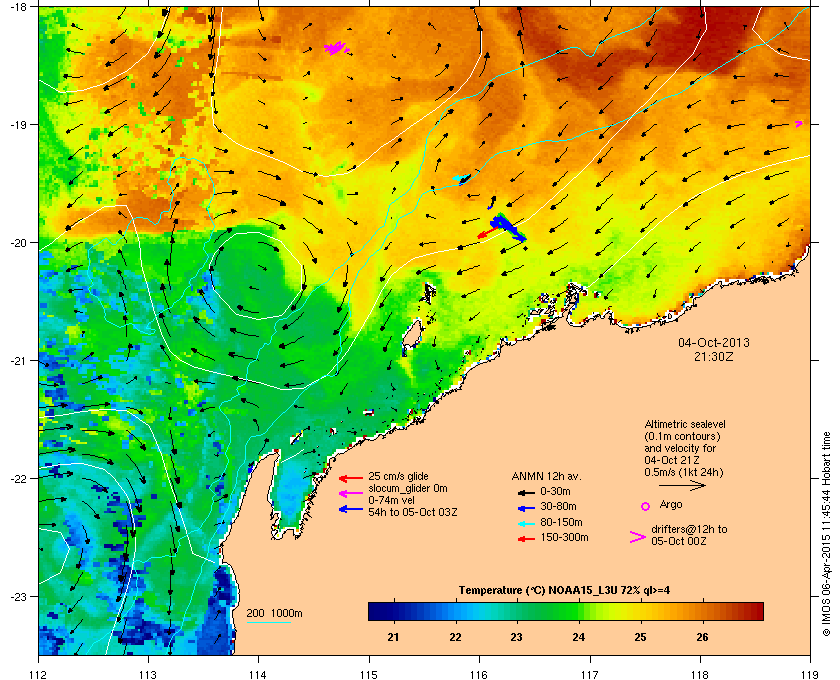Image resolution: width=840 pixels, height=680 pixels.
Task: Click the longitude axis label 113
Action: pos(148,674)
